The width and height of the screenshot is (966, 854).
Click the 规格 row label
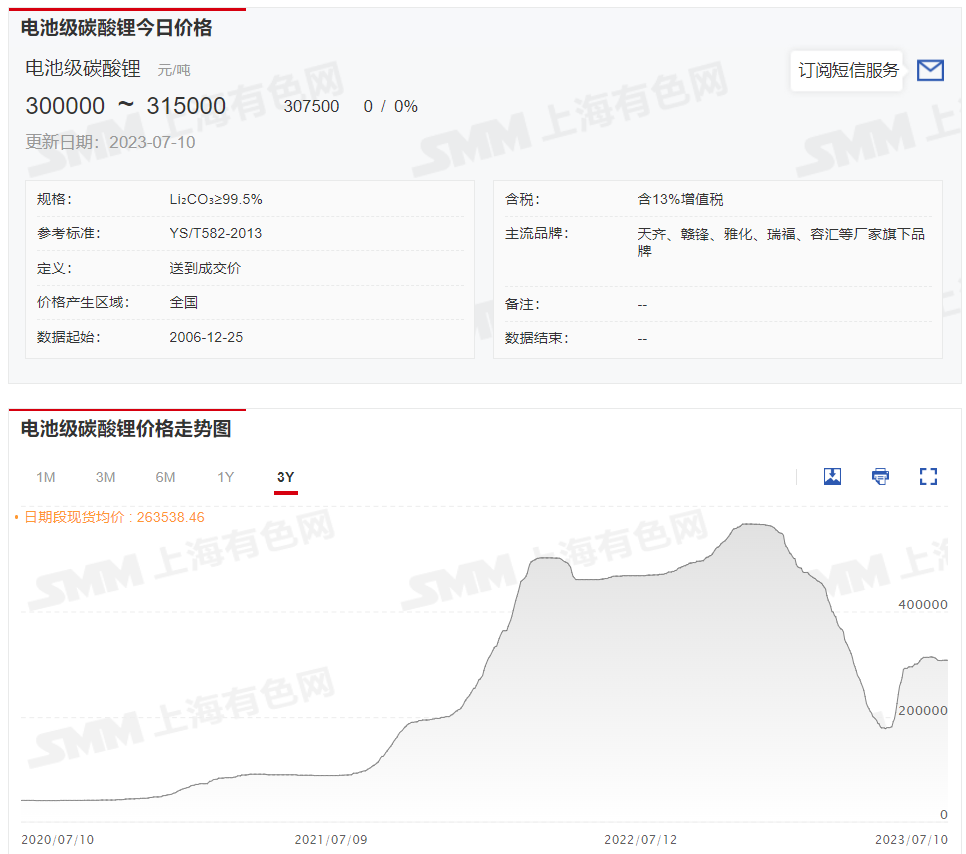[54, 200]
